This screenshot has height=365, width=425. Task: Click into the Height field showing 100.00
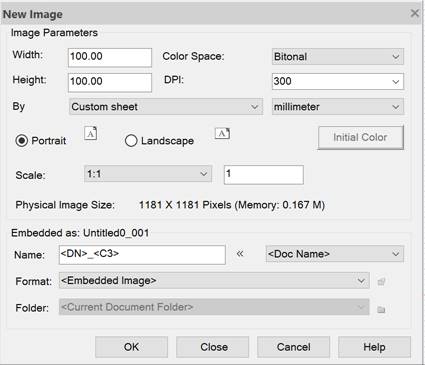tap(110, 82)
